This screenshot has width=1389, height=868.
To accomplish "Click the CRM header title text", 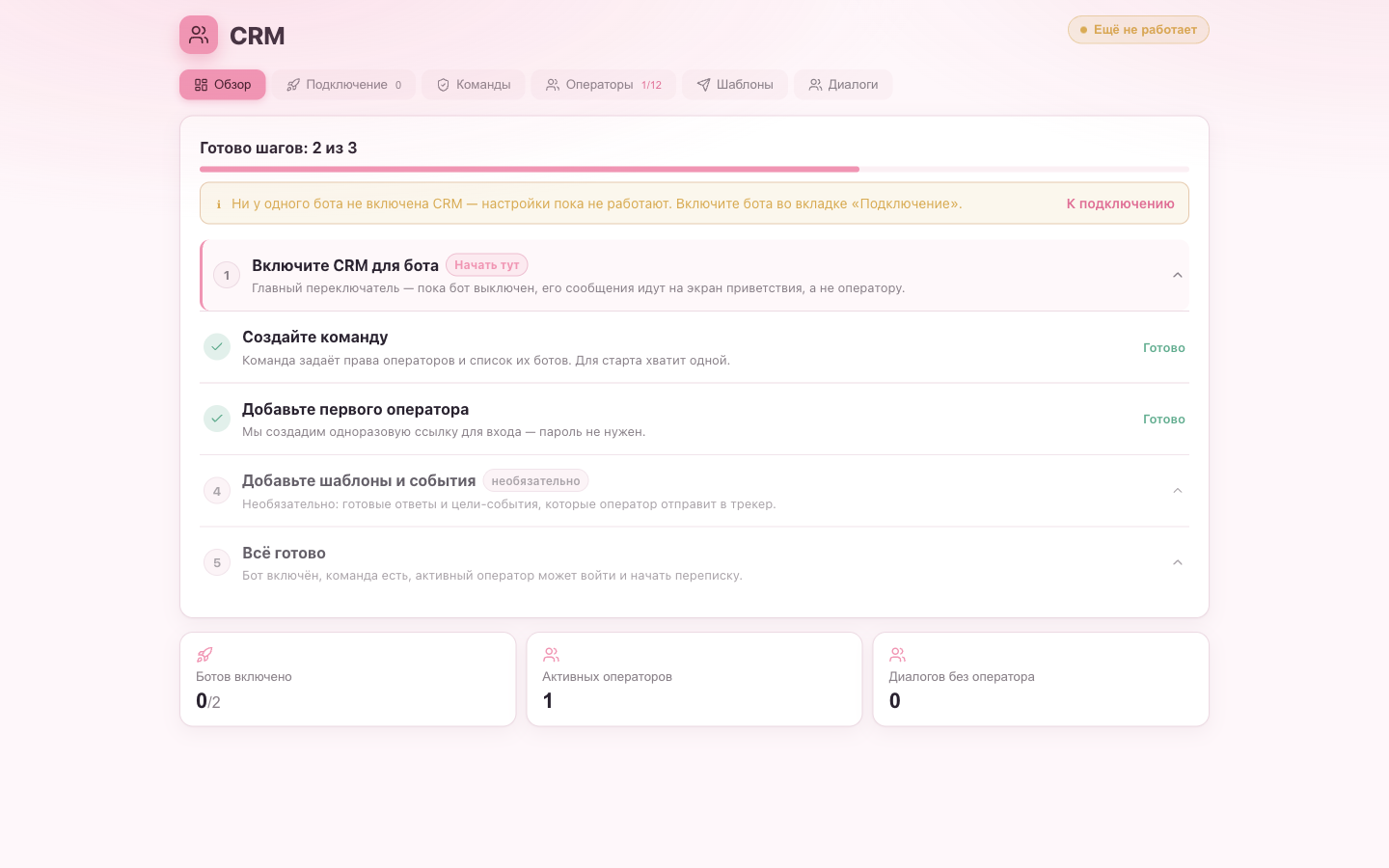I will 258,36.
